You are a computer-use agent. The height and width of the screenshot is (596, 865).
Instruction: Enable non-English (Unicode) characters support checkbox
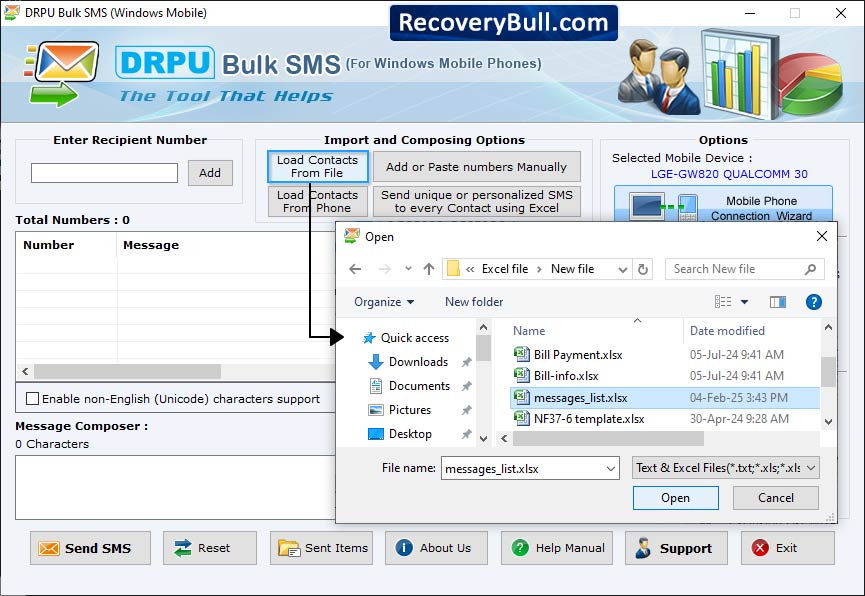33,398
